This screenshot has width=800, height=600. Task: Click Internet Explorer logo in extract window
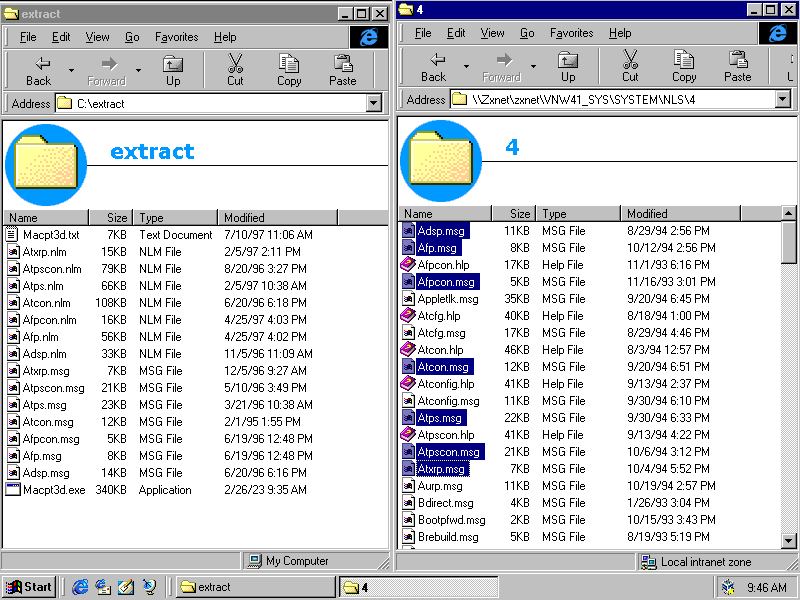(x=368, y=37)
